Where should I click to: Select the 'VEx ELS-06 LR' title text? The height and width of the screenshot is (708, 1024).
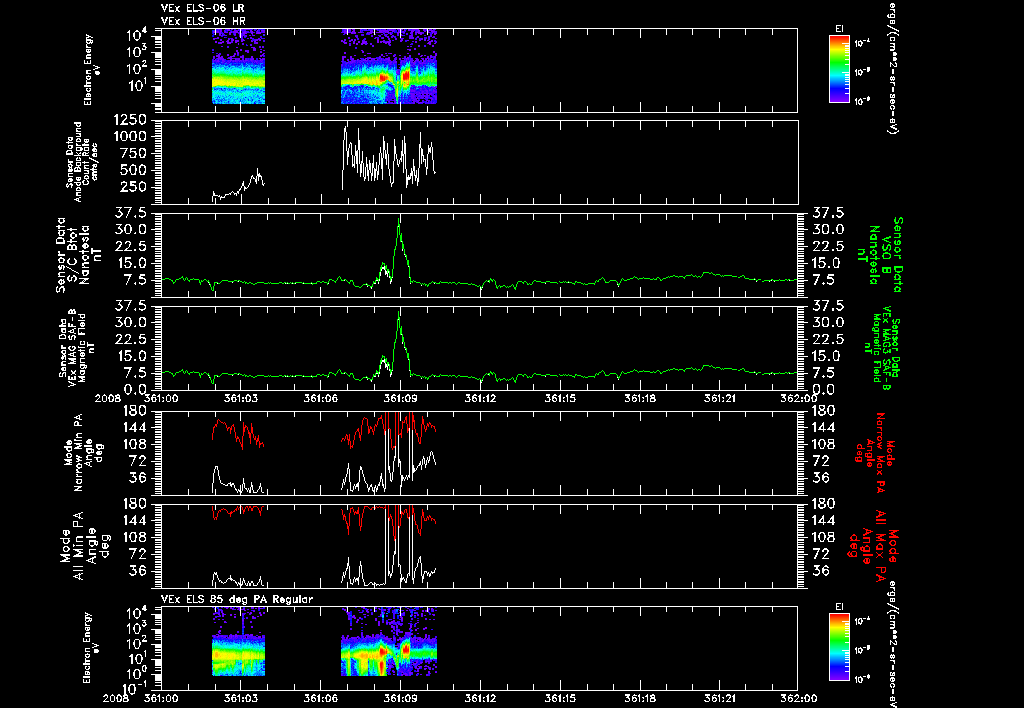(202, 8)
